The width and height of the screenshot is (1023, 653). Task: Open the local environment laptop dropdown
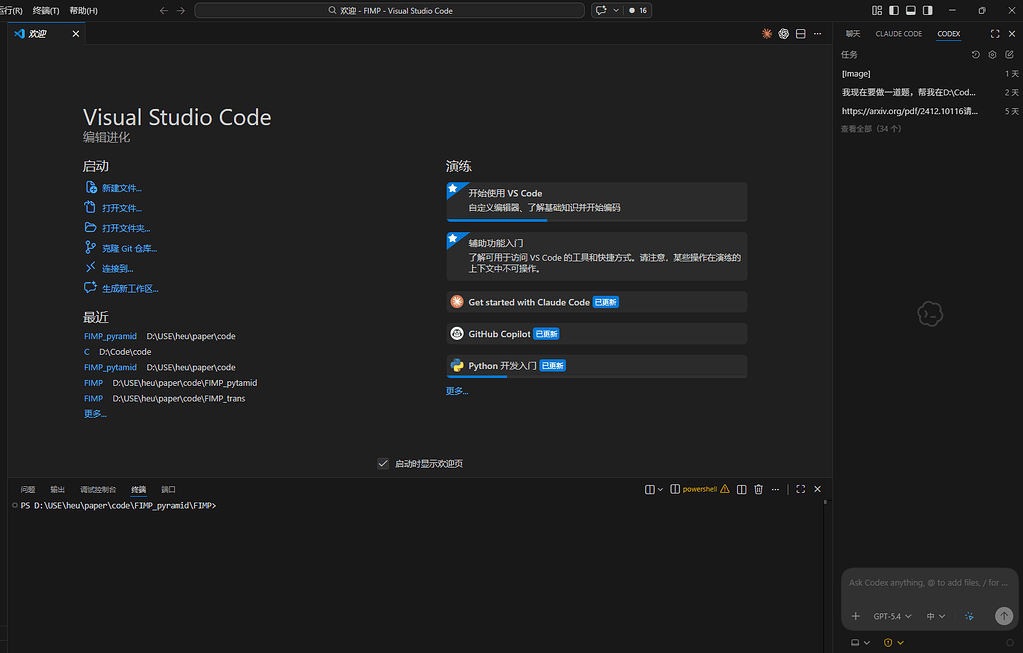pyautogui.click(x=860, y=643)
